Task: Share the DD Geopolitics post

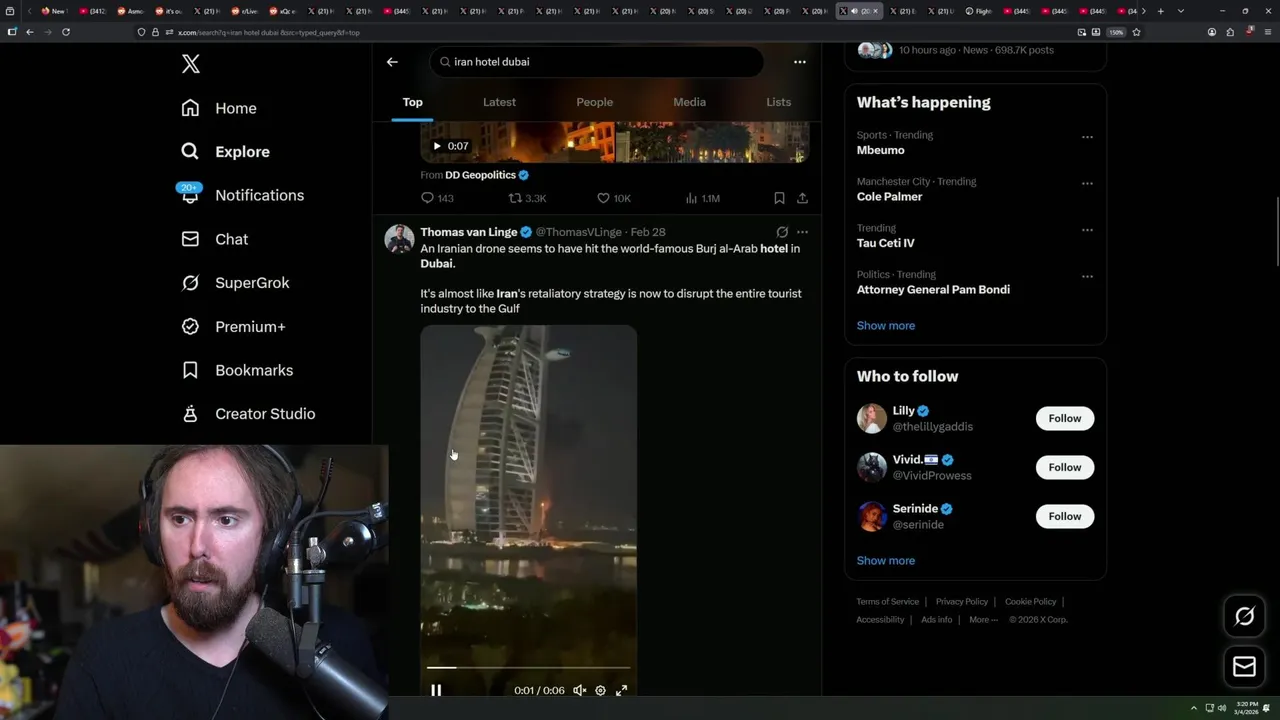Action: [x=802, y=198]
